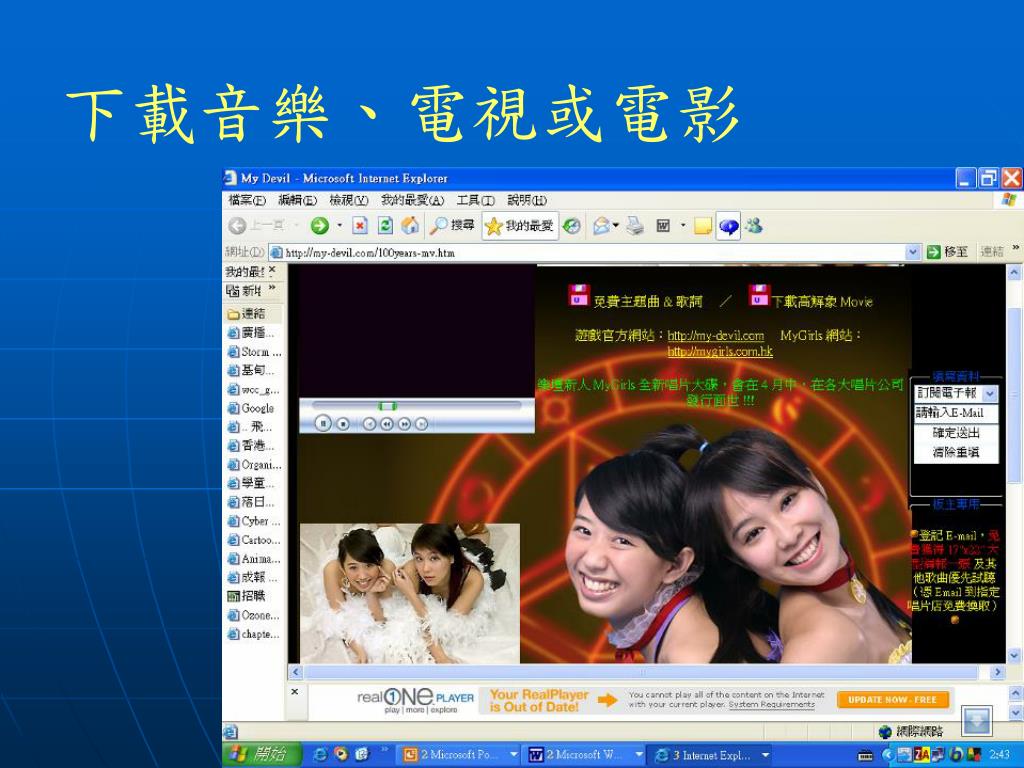Open the chapte... favorite link
The height and width of the screenshot is (768, 1024).
click(x=254, y=634)
